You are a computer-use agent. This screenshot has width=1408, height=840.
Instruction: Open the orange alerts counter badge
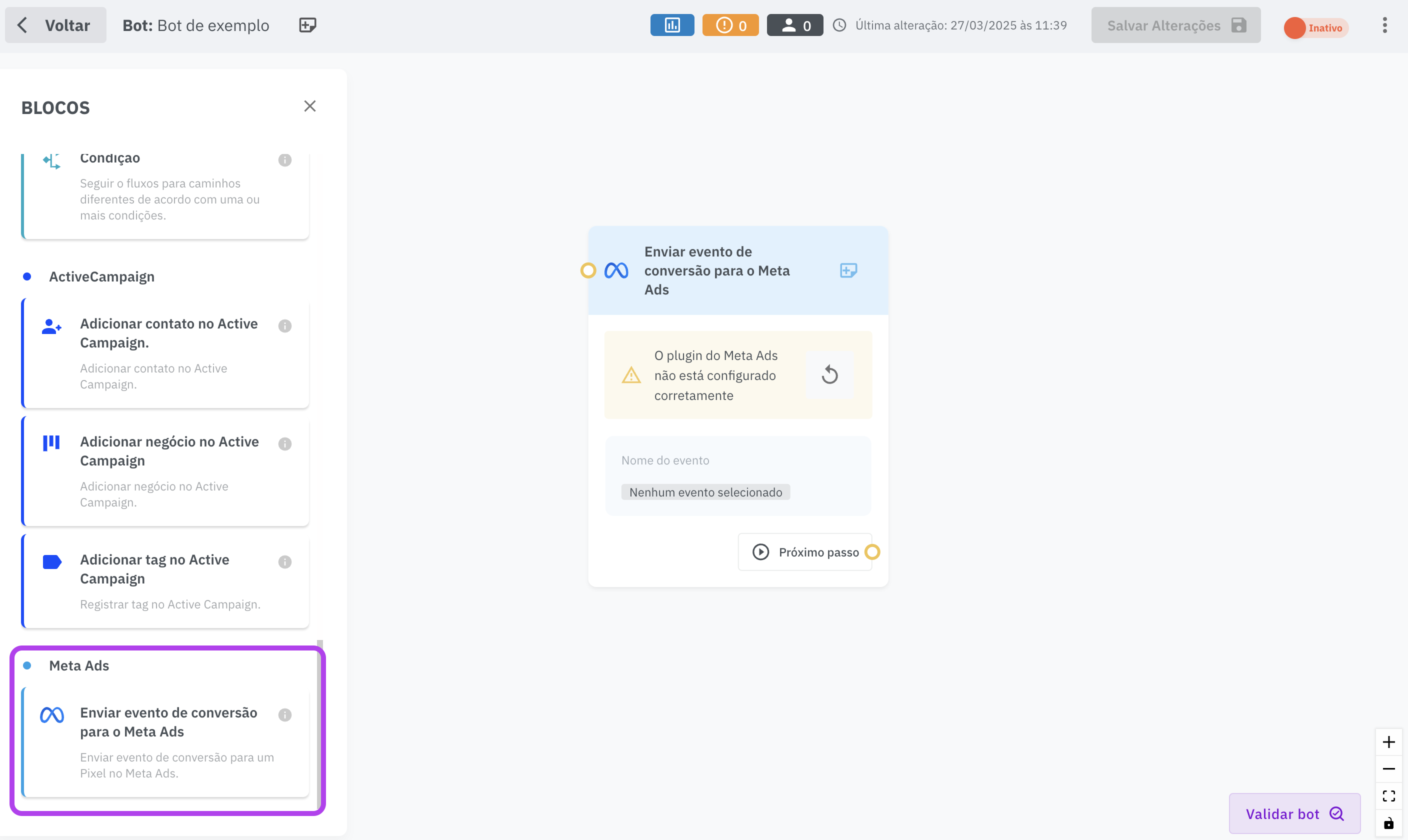point(730,25)
